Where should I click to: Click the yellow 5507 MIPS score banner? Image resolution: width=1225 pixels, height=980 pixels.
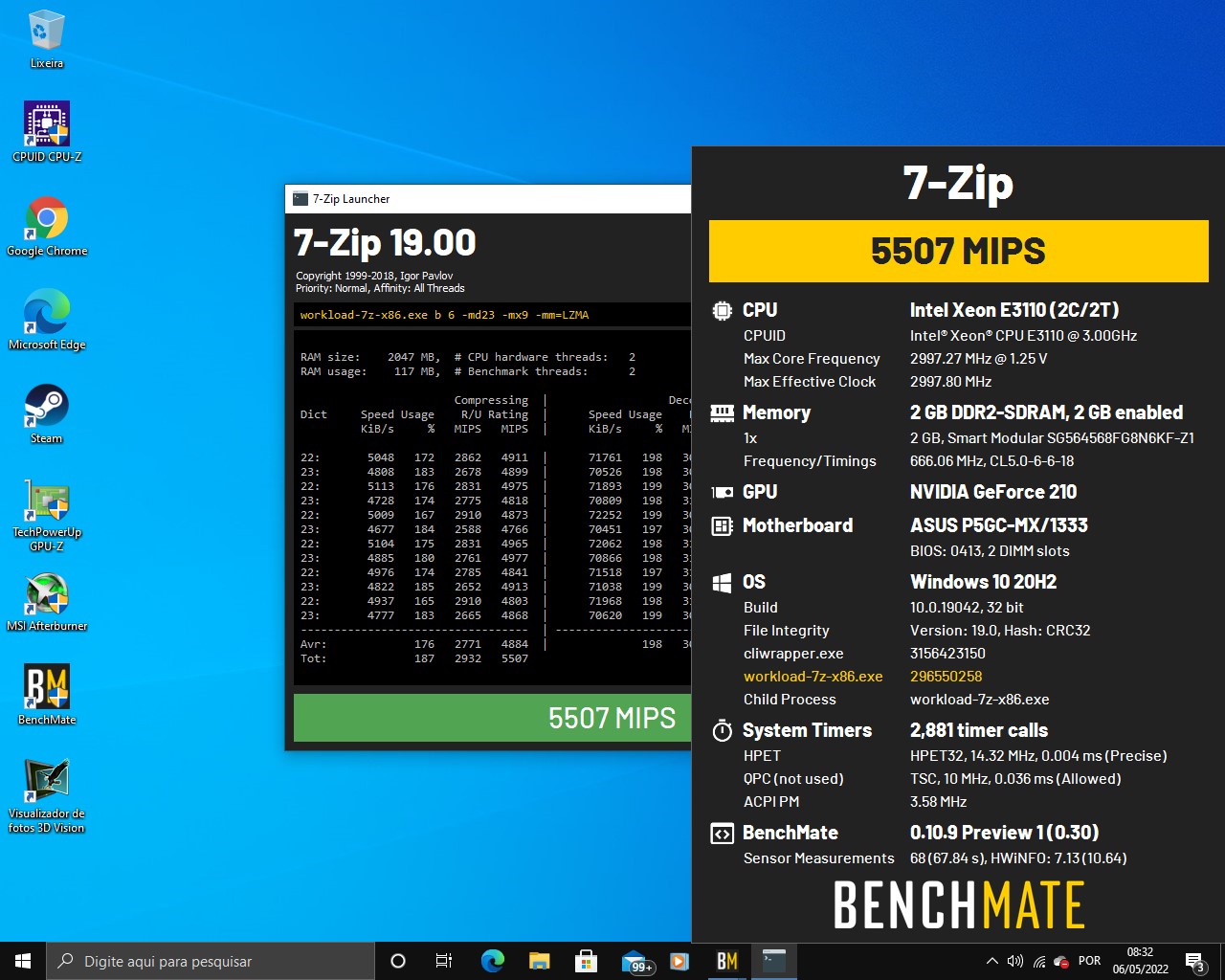point(958,251)
